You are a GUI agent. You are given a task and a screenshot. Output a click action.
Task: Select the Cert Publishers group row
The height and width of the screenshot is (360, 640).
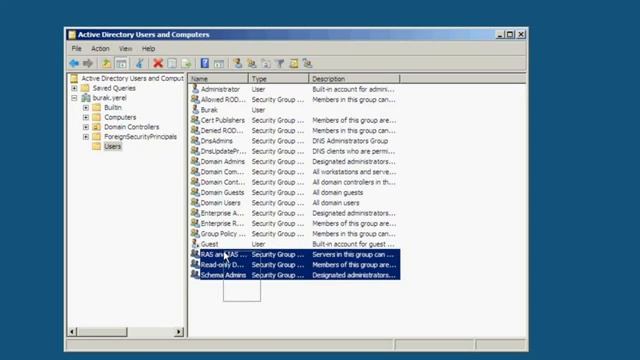295,120
